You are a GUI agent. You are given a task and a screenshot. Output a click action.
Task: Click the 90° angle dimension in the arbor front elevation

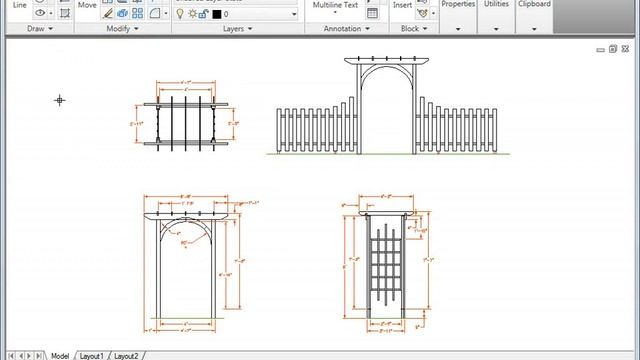[184, 244]
